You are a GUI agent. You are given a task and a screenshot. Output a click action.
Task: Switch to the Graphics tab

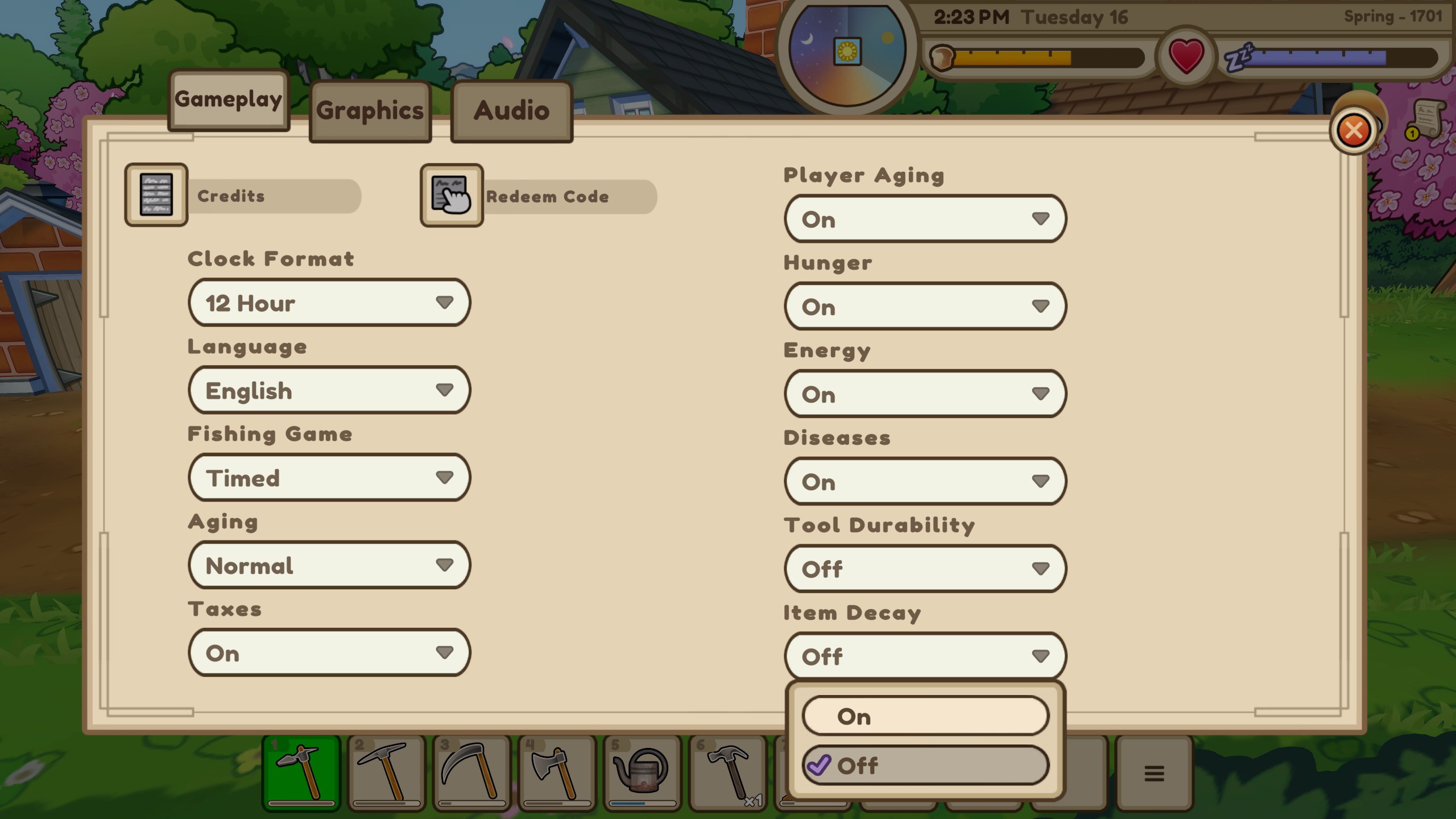(370, 110)
